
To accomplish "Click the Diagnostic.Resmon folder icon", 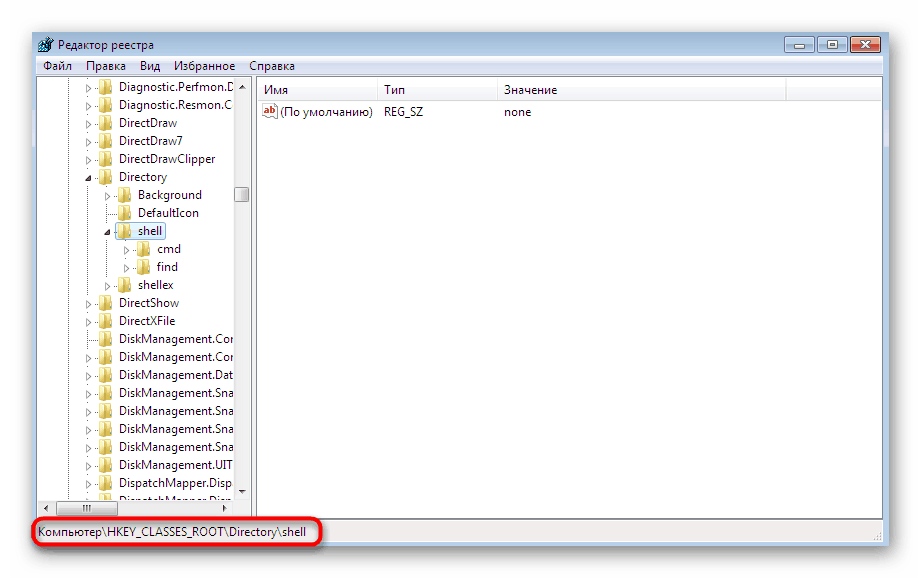I will pos(106,105).
